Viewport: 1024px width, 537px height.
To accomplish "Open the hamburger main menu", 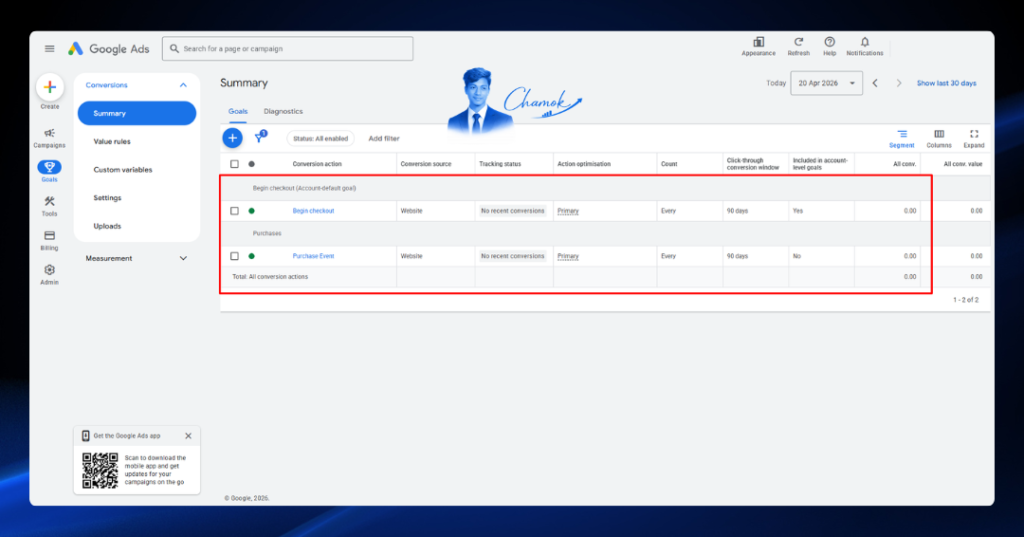I will pyautogui.click(x=50, y=48).
